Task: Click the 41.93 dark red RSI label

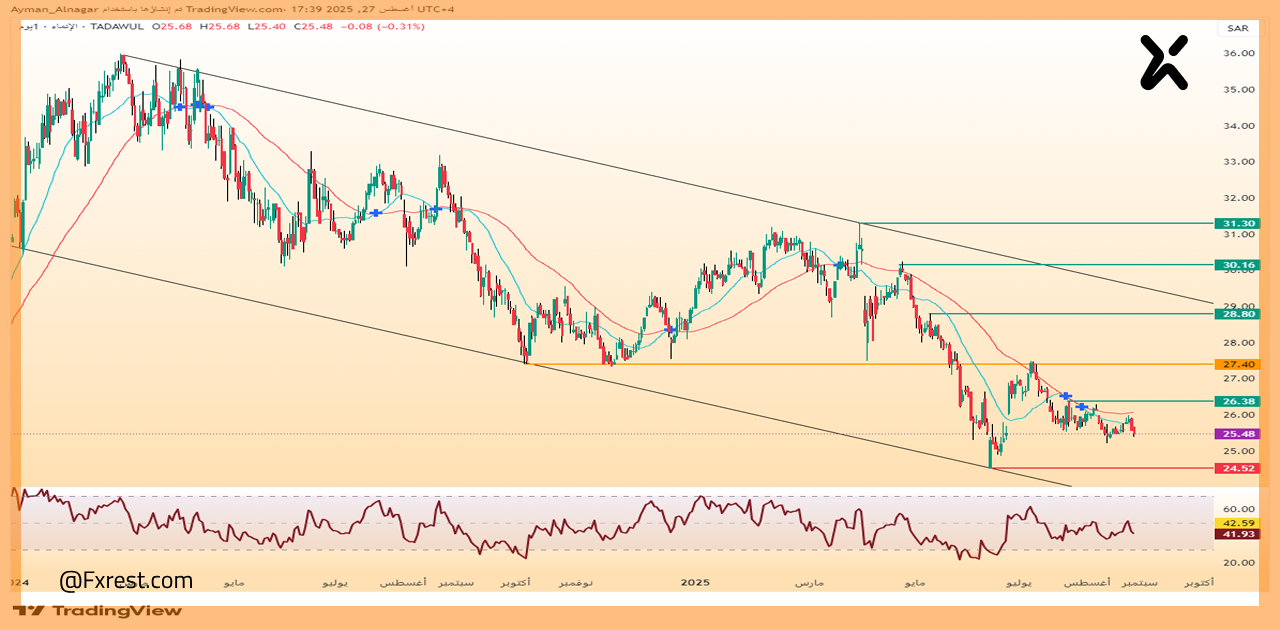Action: coord(1235,534)
